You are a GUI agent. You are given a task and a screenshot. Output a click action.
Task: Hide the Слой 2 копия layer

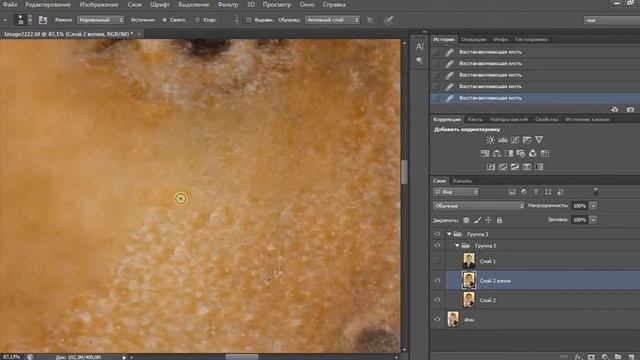[437, 280]
